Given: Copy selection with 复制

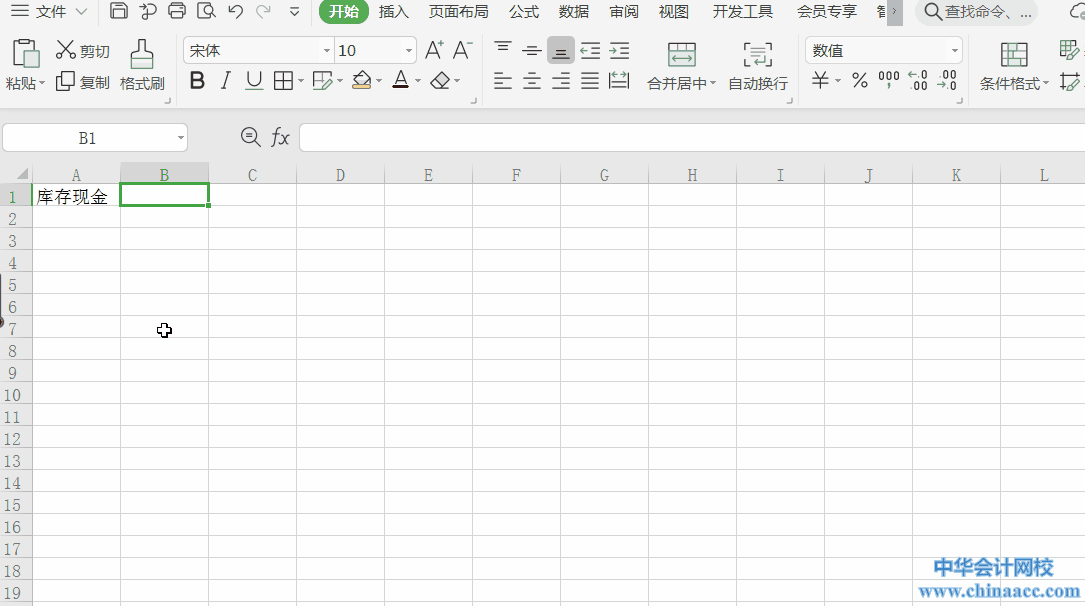Looking at the screenshot, I should coord(82,82).
